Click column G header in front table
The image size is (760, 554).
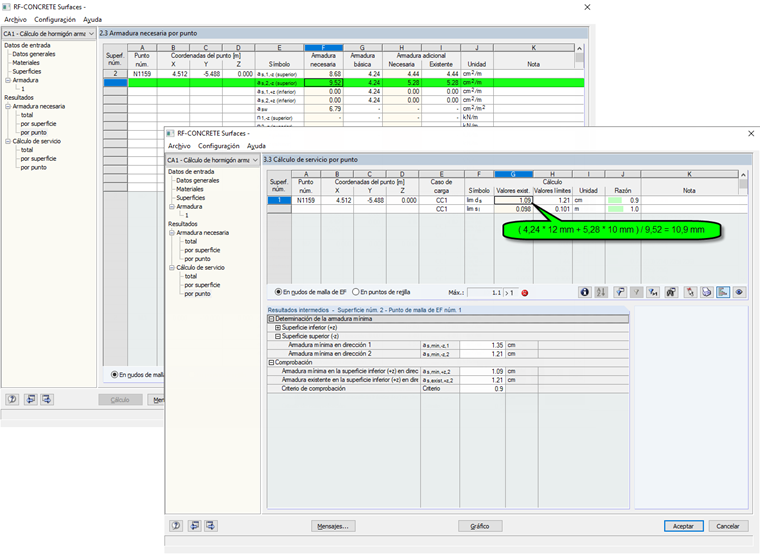click(513, 174)
